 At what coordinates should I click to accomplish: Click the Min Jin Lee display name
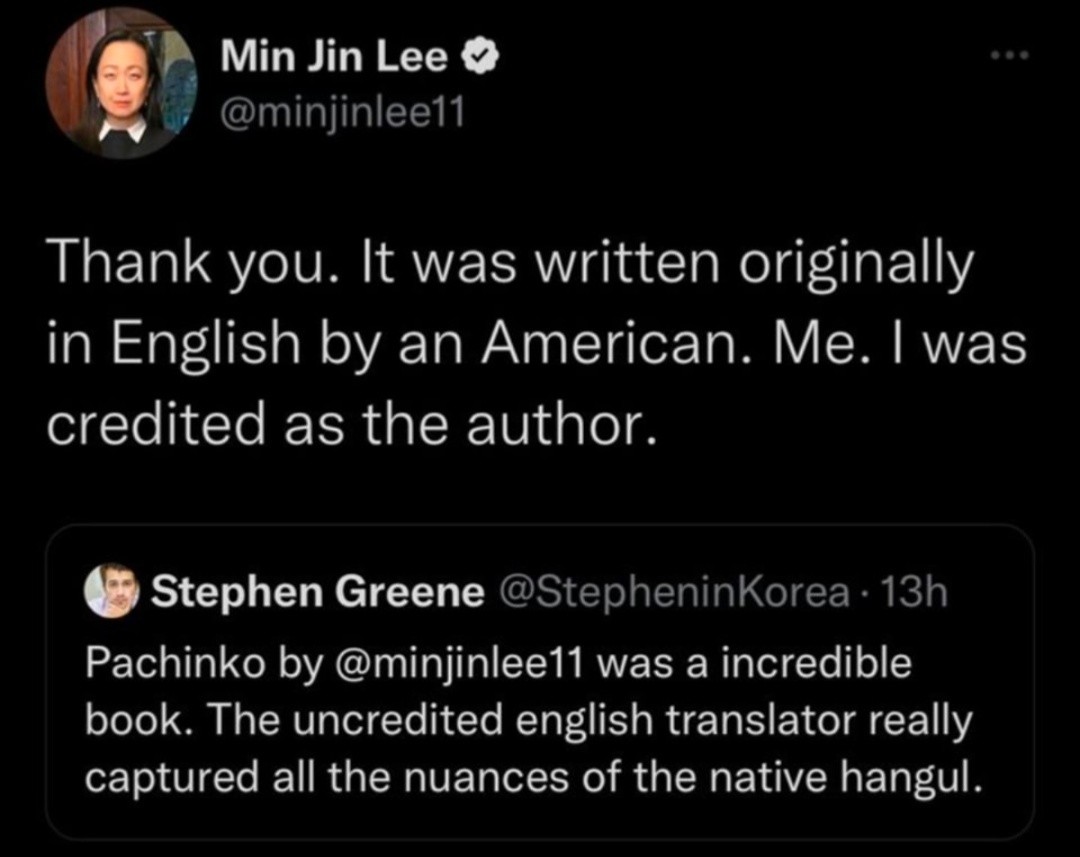[334, 56]
